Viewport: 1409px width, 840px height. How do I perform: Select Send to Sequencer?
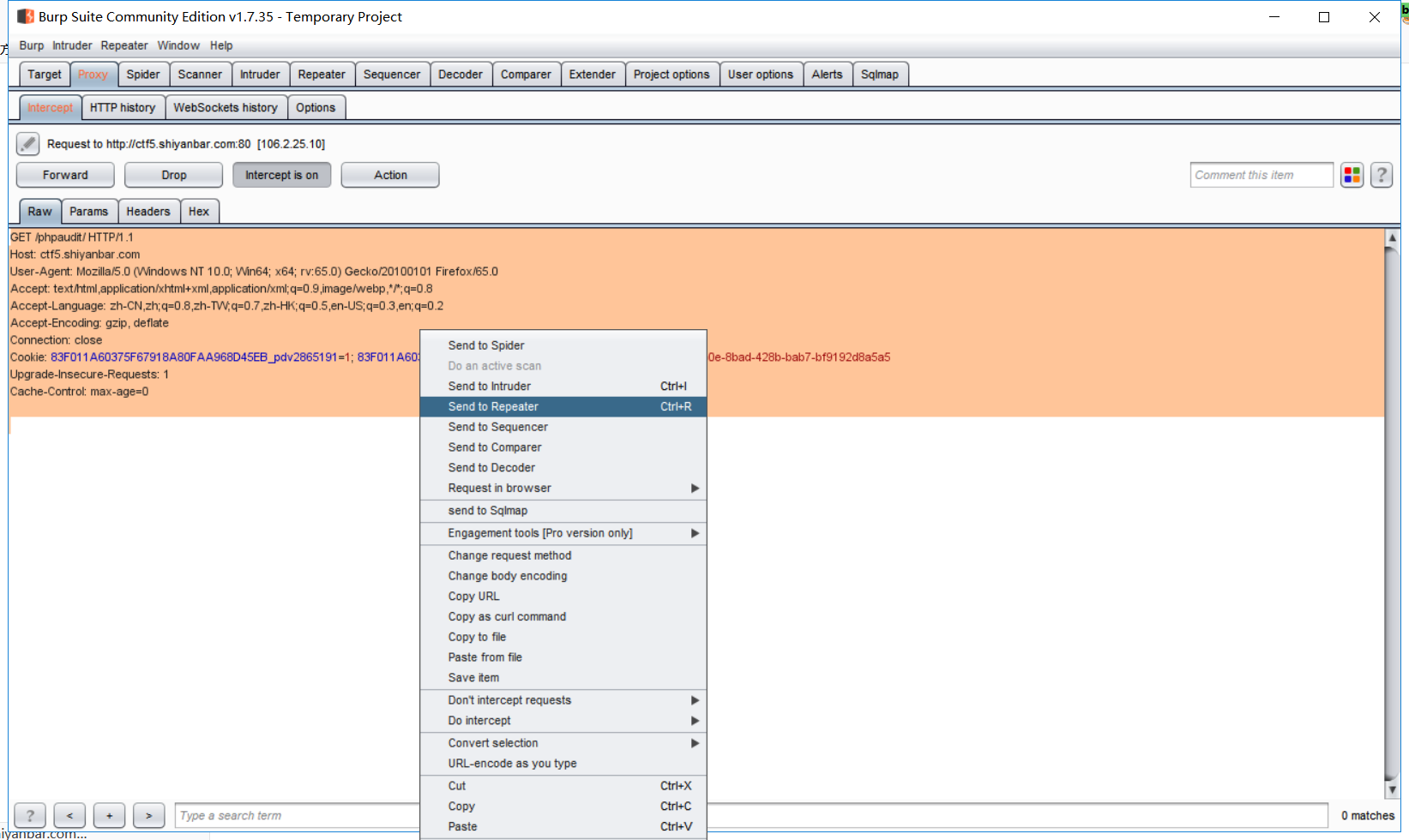click(x=563, y=427)
